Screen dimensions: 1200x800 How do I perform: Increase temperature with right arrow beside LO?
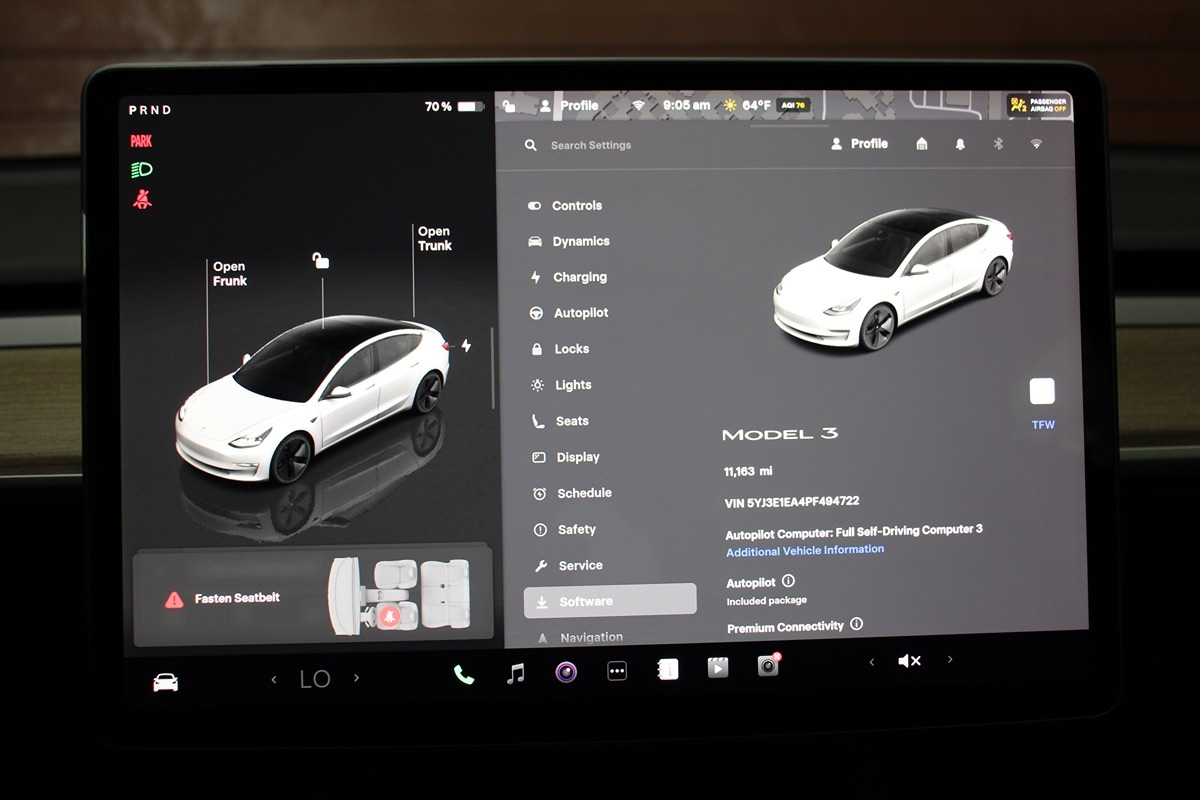coord(356,678)
